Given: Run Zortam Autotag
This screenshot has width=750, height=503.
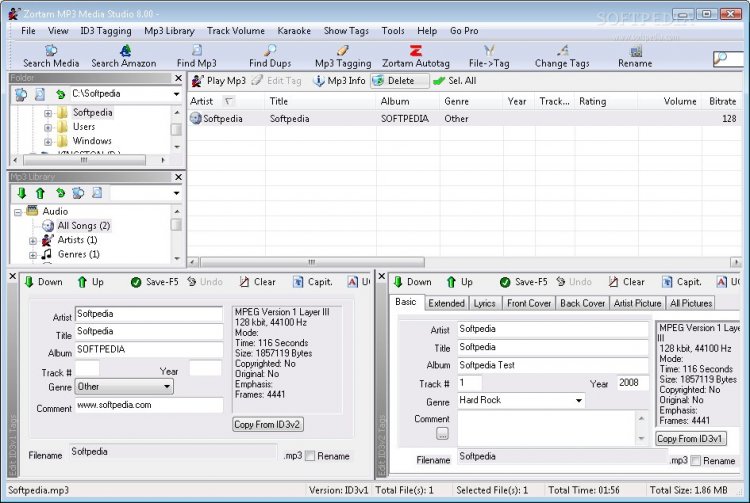Looking at the screenshot, I should tap(416, 56).
